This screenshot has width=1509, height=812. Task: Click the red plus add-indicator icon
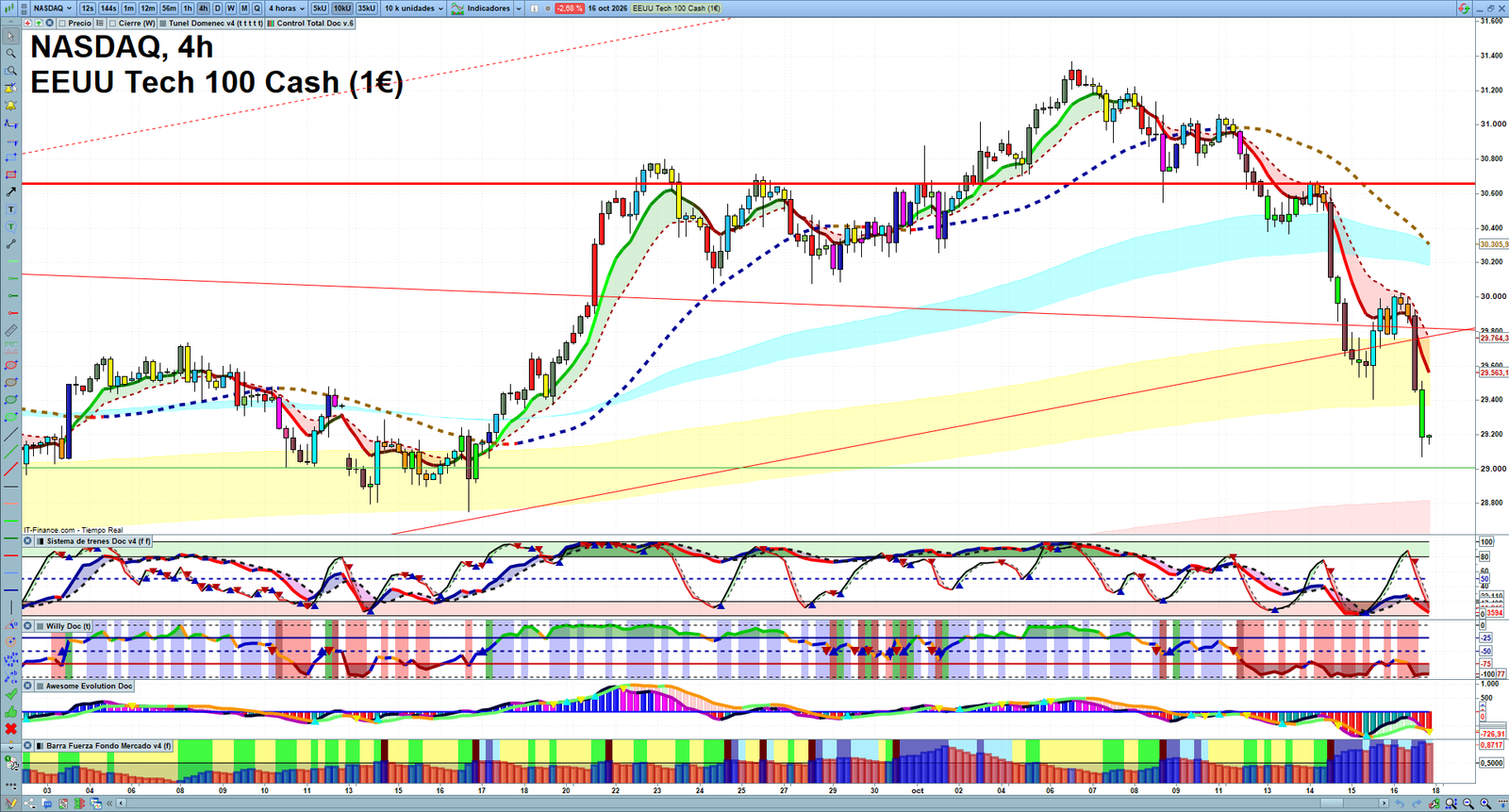coord(27,23)
